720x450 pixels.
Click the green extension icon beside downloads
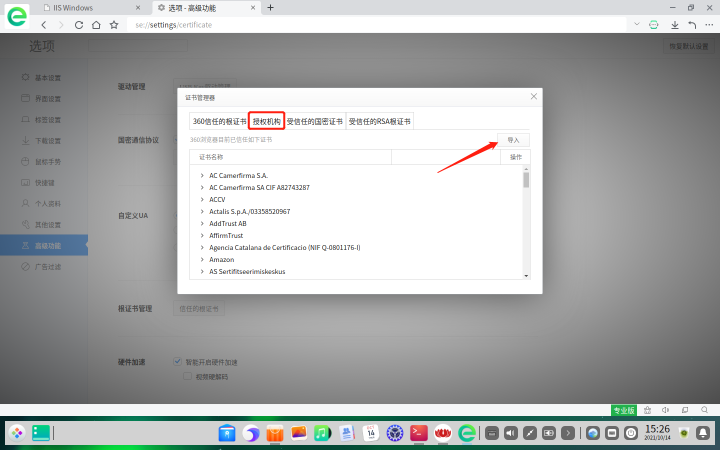click(653, 25)
